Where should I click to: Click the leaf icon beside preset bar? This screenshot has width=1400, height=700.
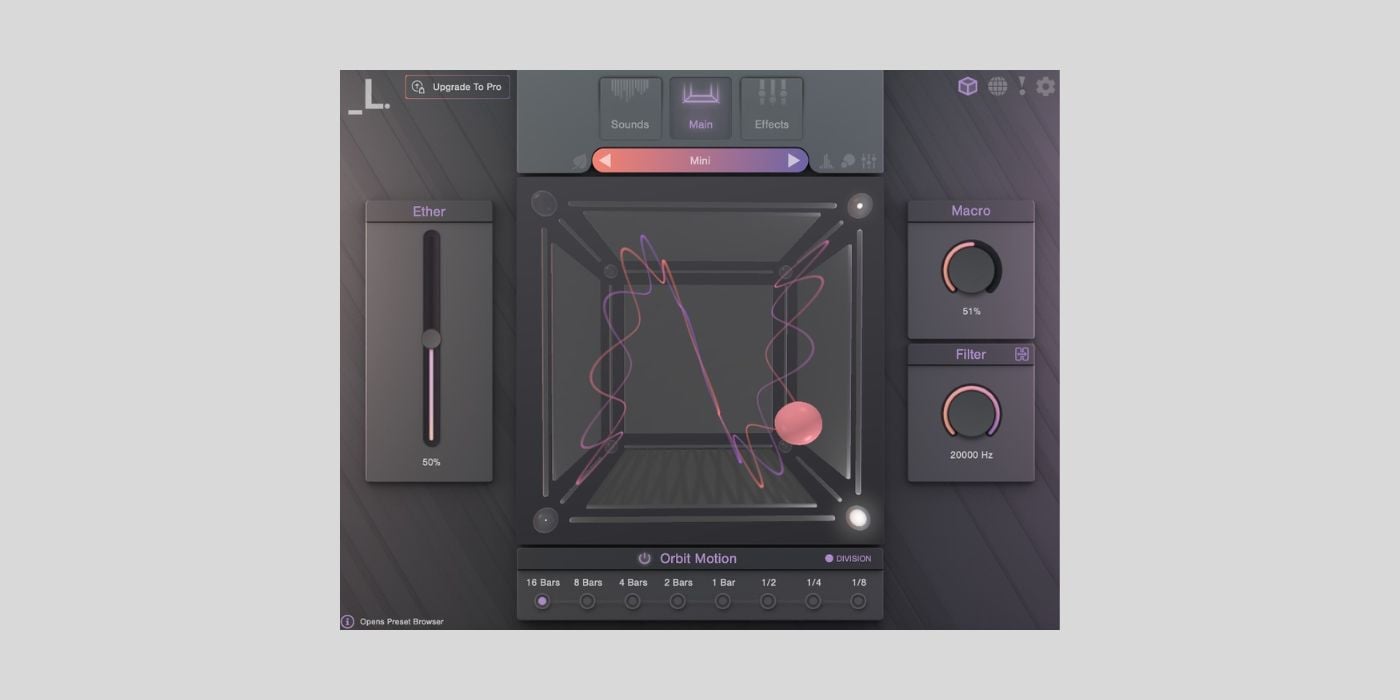(x=580, y=161)
